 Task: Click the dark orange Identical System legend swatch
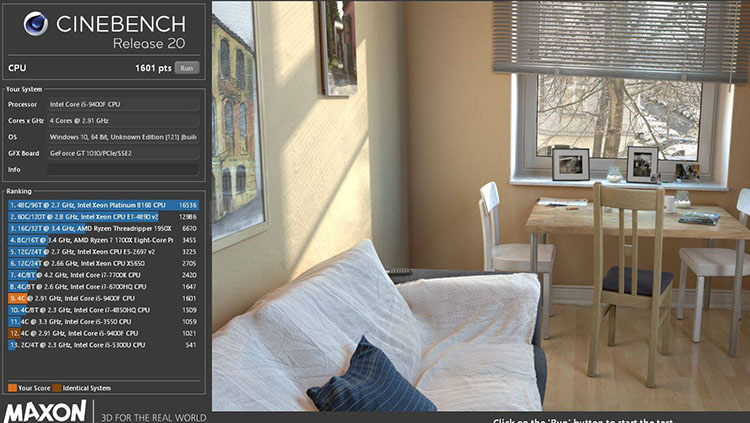[57, 388]
